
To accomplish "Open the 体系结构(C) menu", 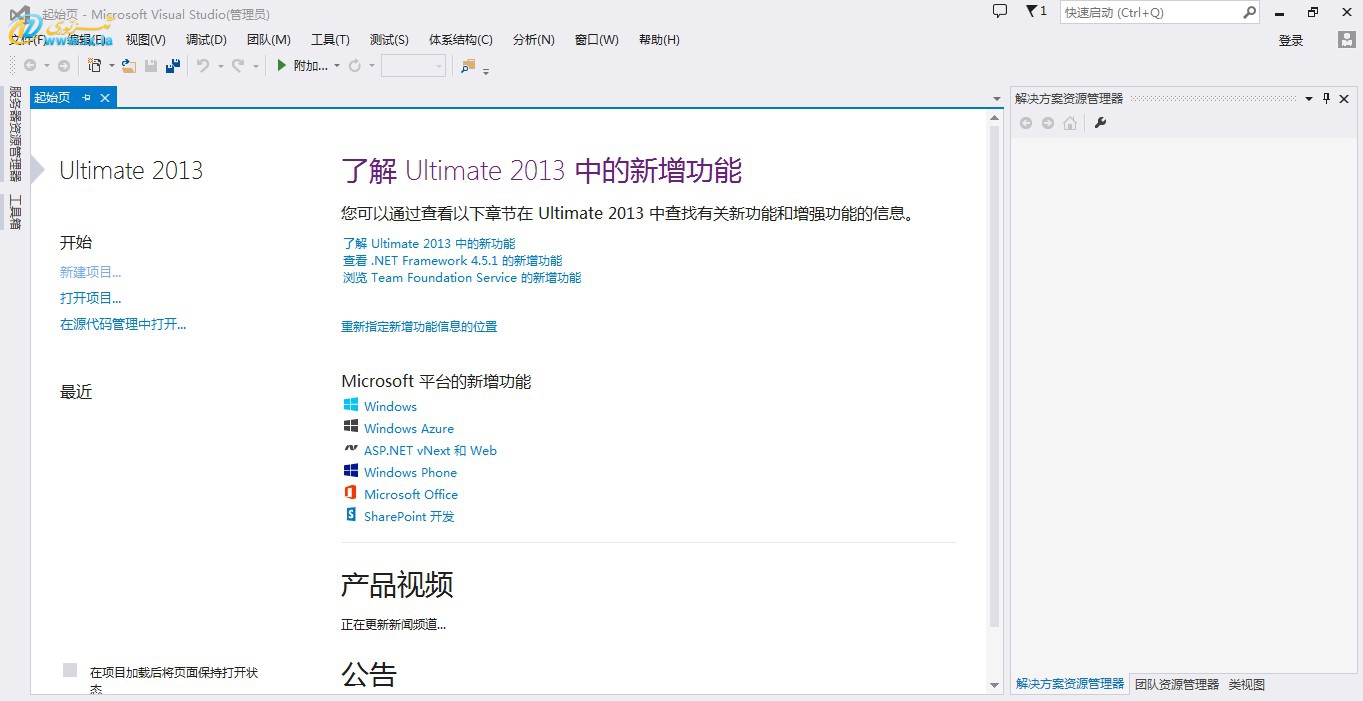I will (x=461, y=40).
